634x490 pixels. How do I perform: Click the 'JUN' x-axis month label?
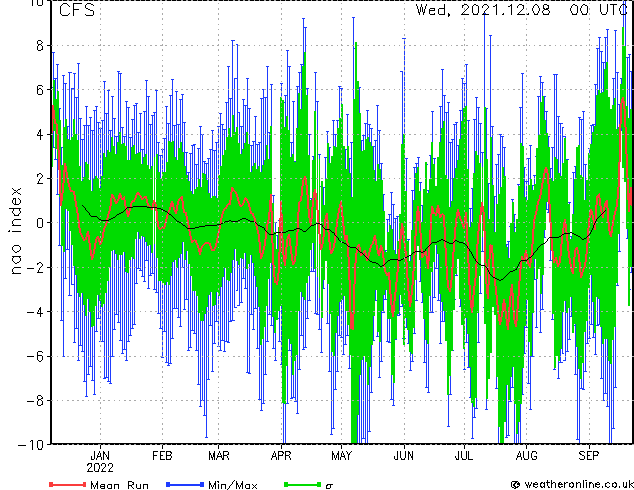(x=404, y=456)
